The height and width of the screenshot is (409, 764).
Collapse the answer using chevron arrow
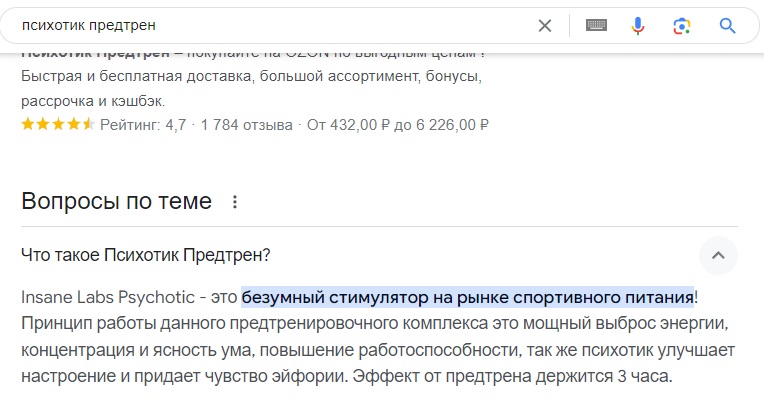(x=717, y=256)
